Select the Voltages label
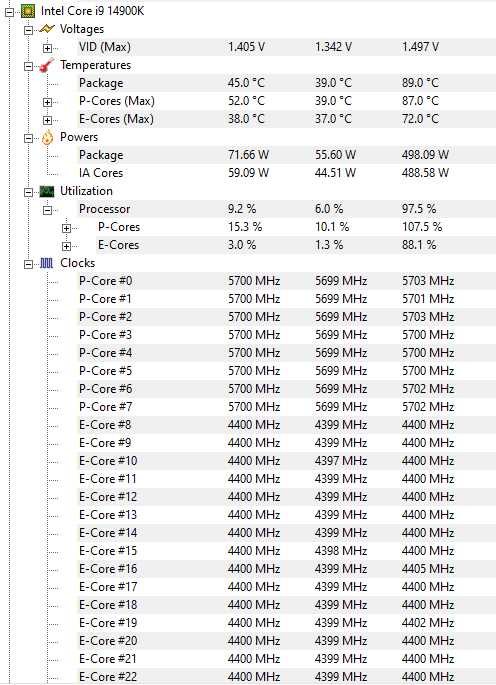Image resolution: width=496 pixels, height=685 pixels. tap(82, 29)
